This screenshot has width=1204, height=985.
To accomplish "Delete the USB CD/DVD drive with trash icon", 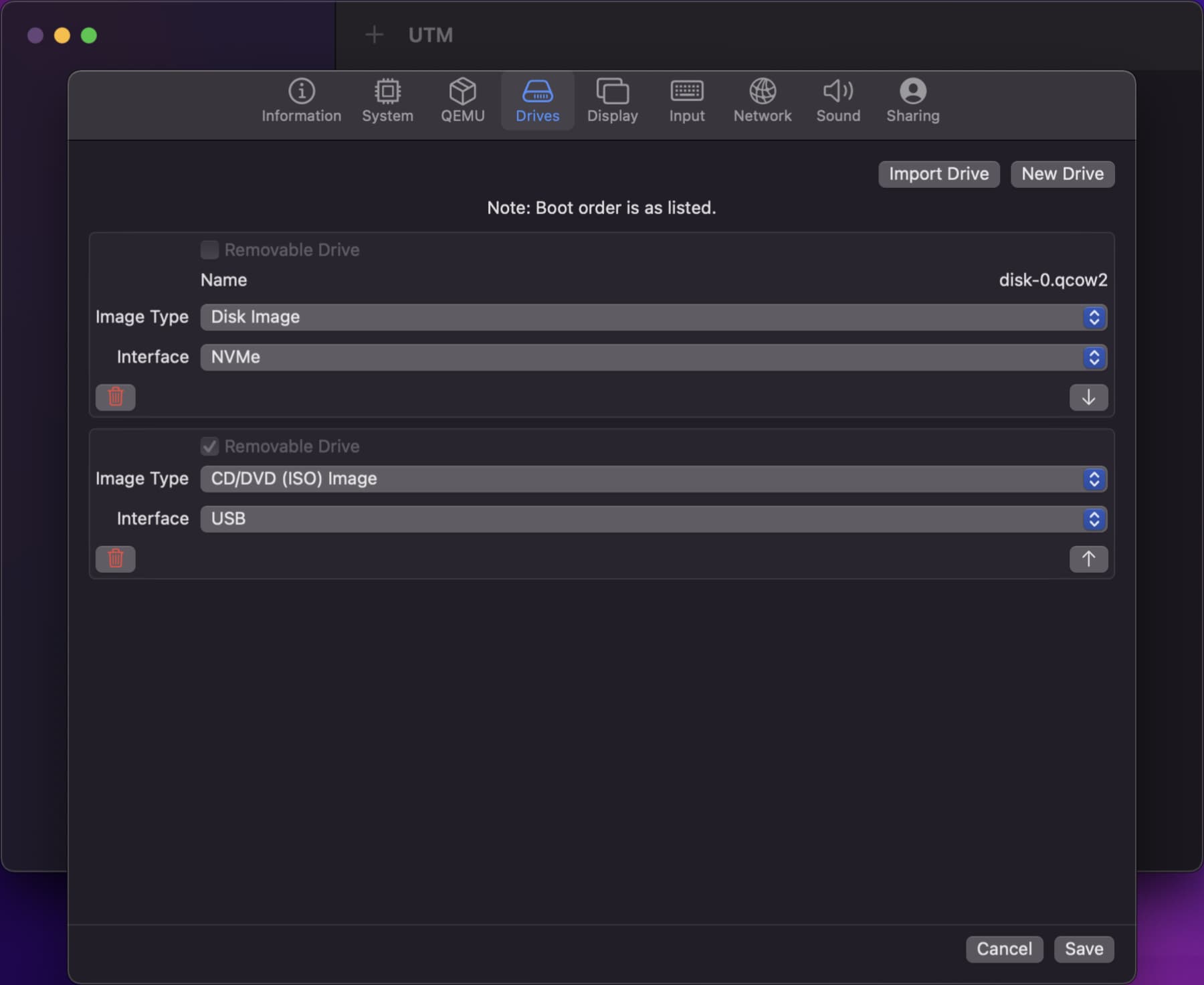I will coord(116,559).
